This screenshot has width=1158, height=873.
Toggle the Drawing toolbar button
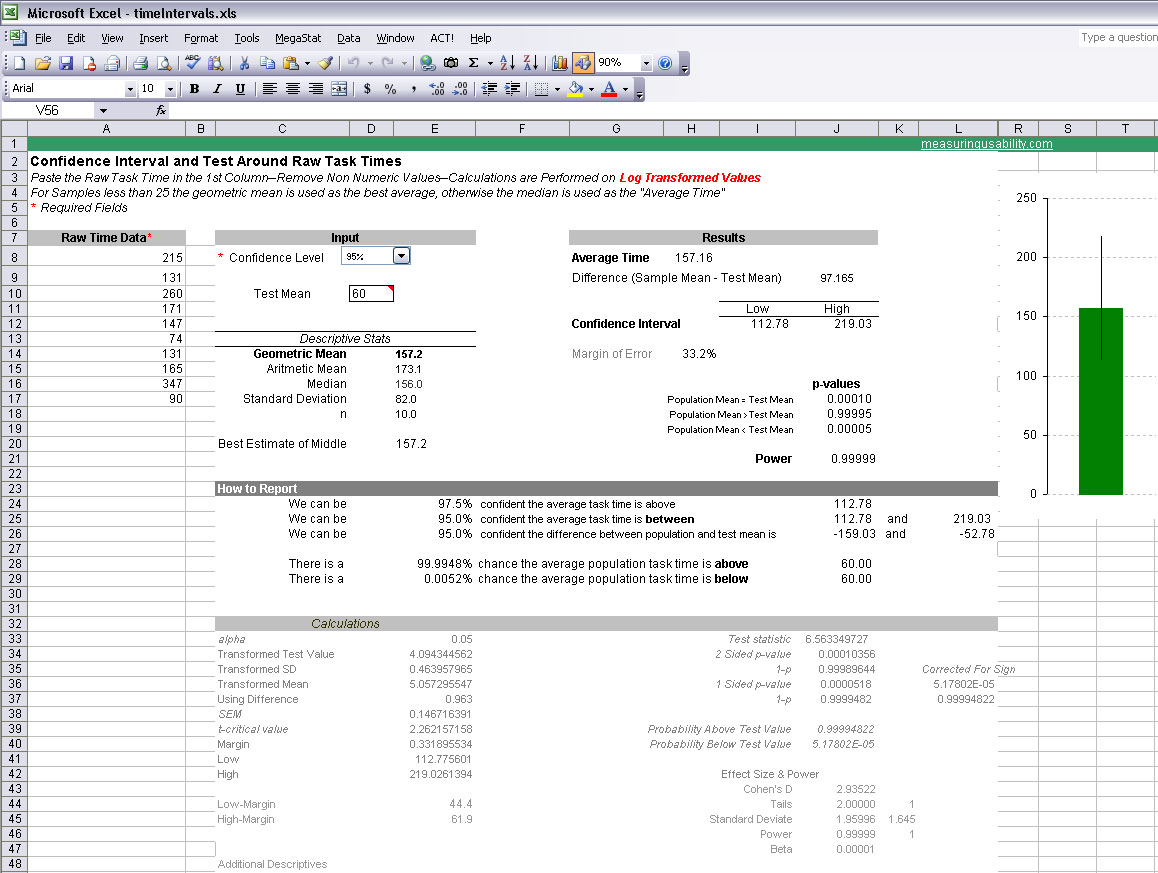tap(583, 64)
